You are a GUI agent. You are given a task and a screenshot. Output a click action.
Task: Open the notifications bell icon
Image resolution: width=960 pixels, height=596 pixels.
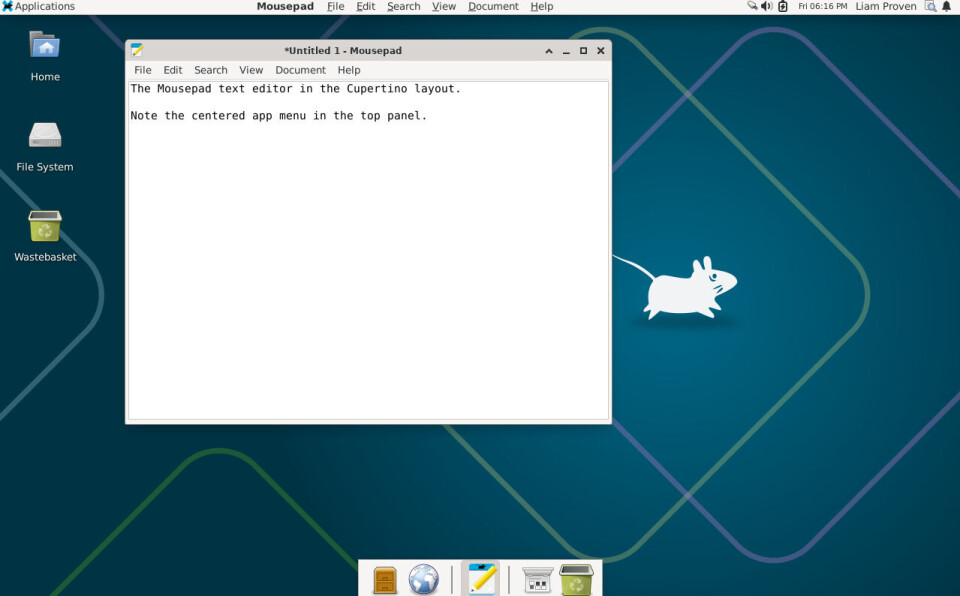click(x=947, y=6)
